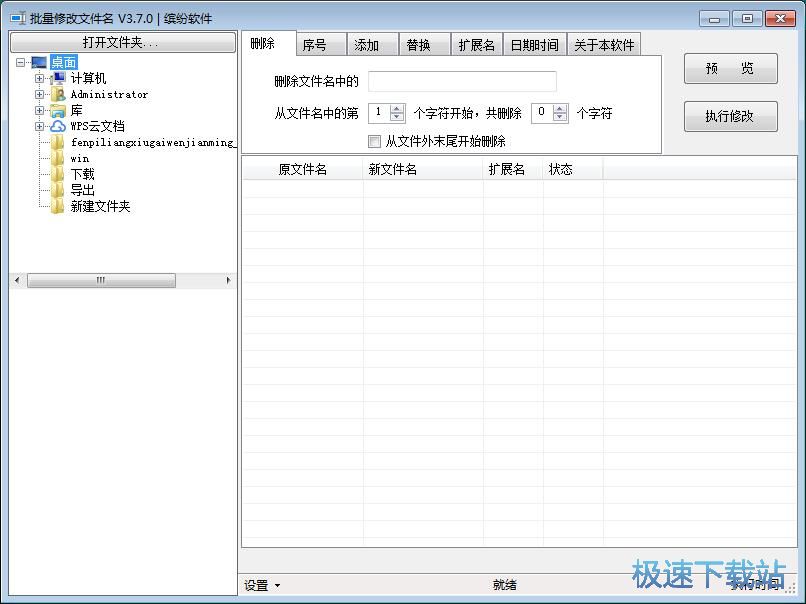
Task: Select the 新建文件夹 folder label
Action: tap(100, 206)
